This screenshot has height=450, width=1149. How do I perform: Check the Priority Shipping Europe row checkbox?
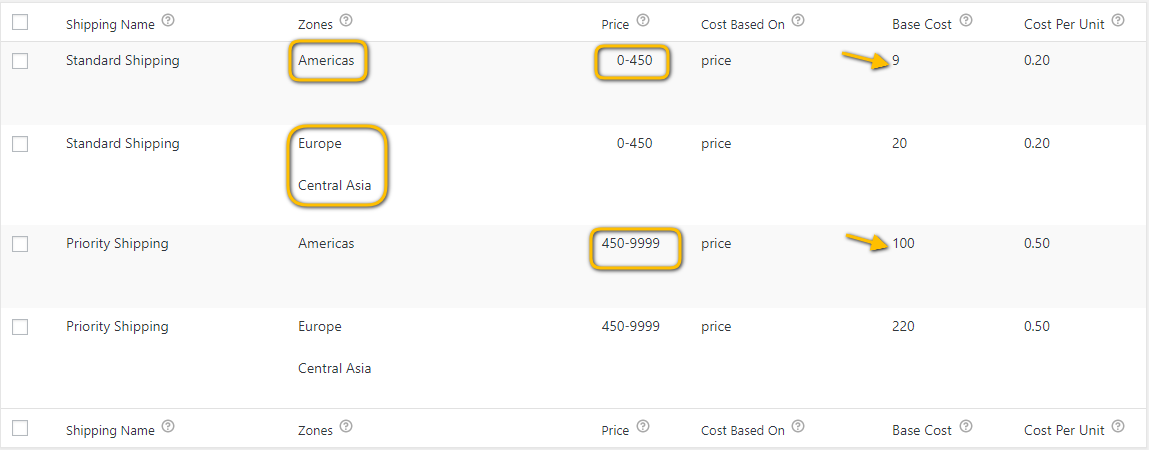click(x=20, y=327)
